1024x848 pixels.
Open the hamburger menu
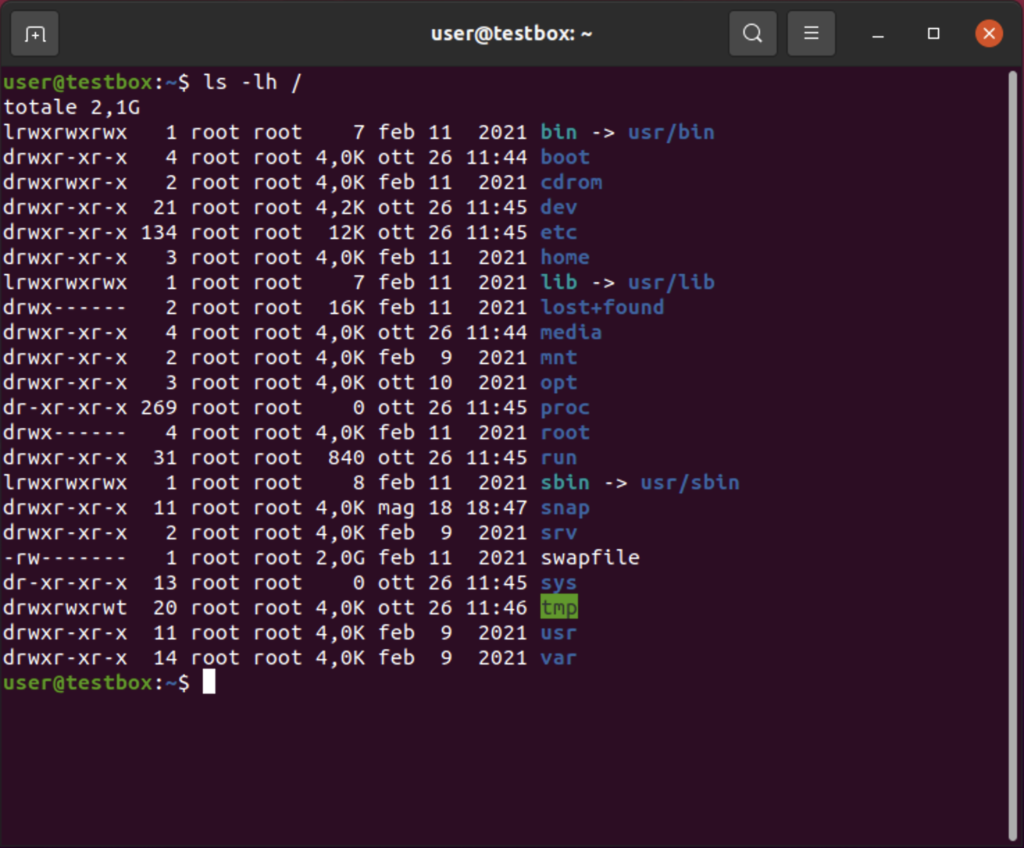point(811,34)
